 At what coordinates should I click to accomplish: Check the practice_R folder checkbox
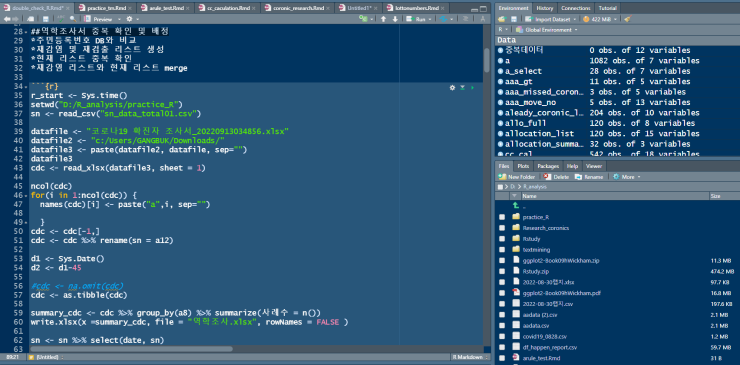point(502,217)
